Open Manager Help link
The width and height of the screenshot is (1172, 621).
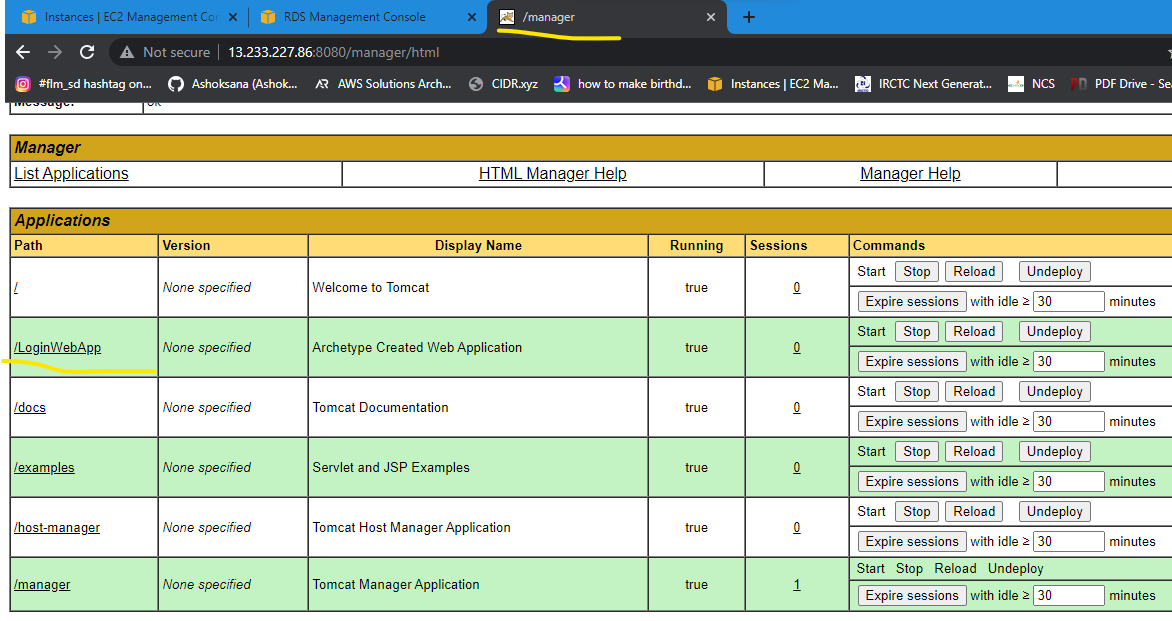910,173
